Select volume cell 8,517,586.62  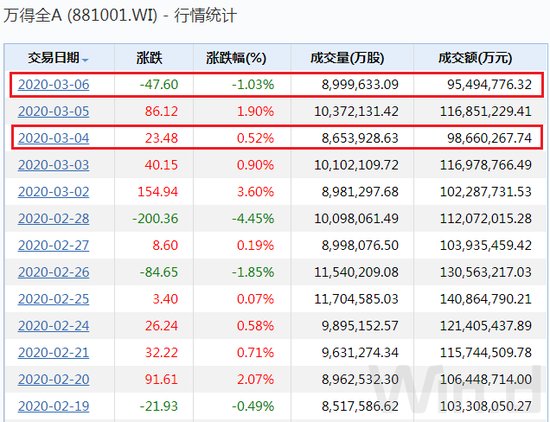coord(360,406)
